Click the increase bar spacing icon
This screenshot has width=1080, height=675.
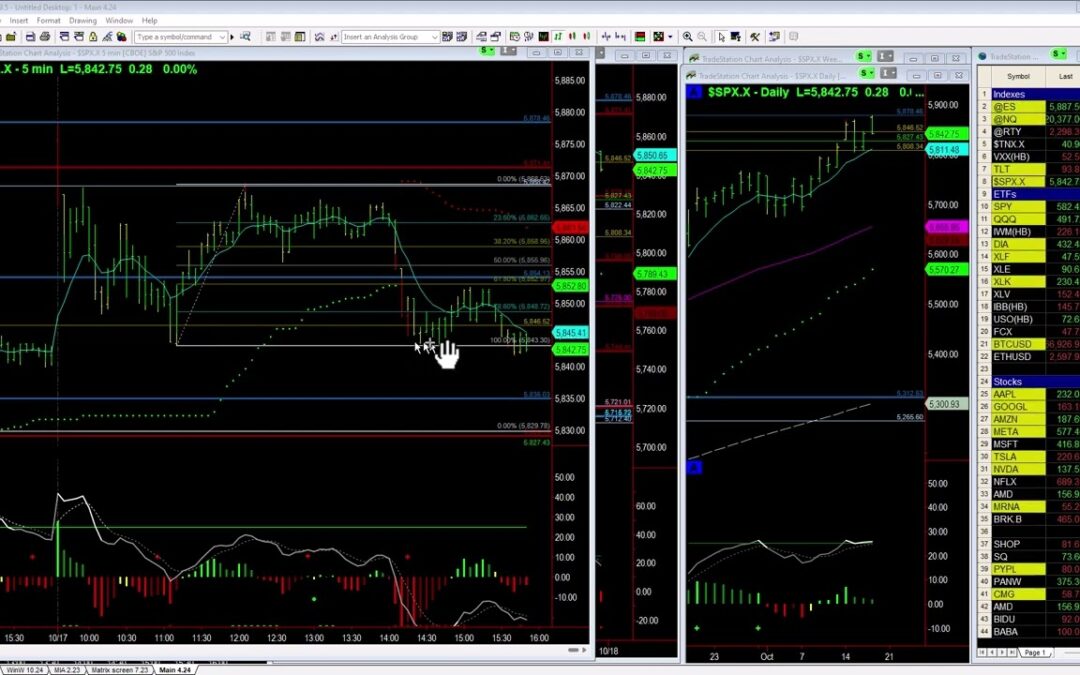click(621, 37)
